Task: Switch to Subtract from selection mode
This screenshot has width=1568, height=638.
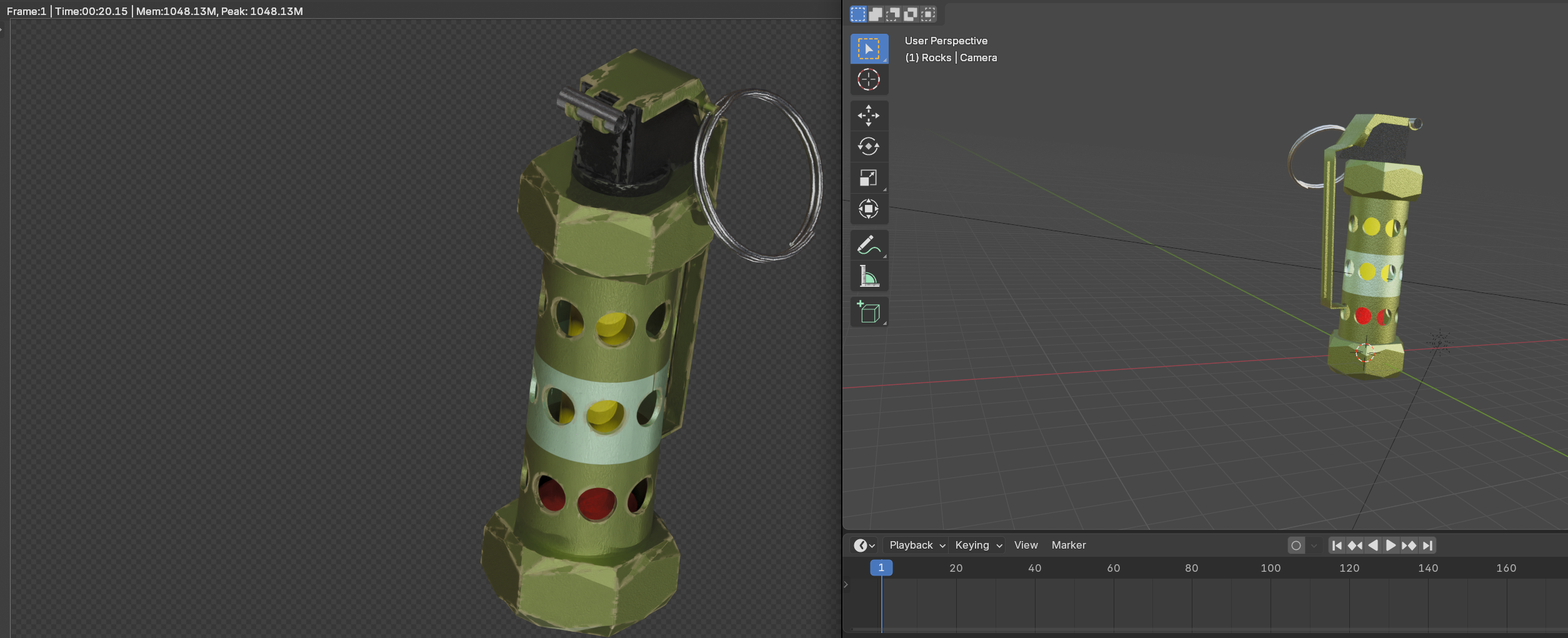Action: click(x=893, y=14)
